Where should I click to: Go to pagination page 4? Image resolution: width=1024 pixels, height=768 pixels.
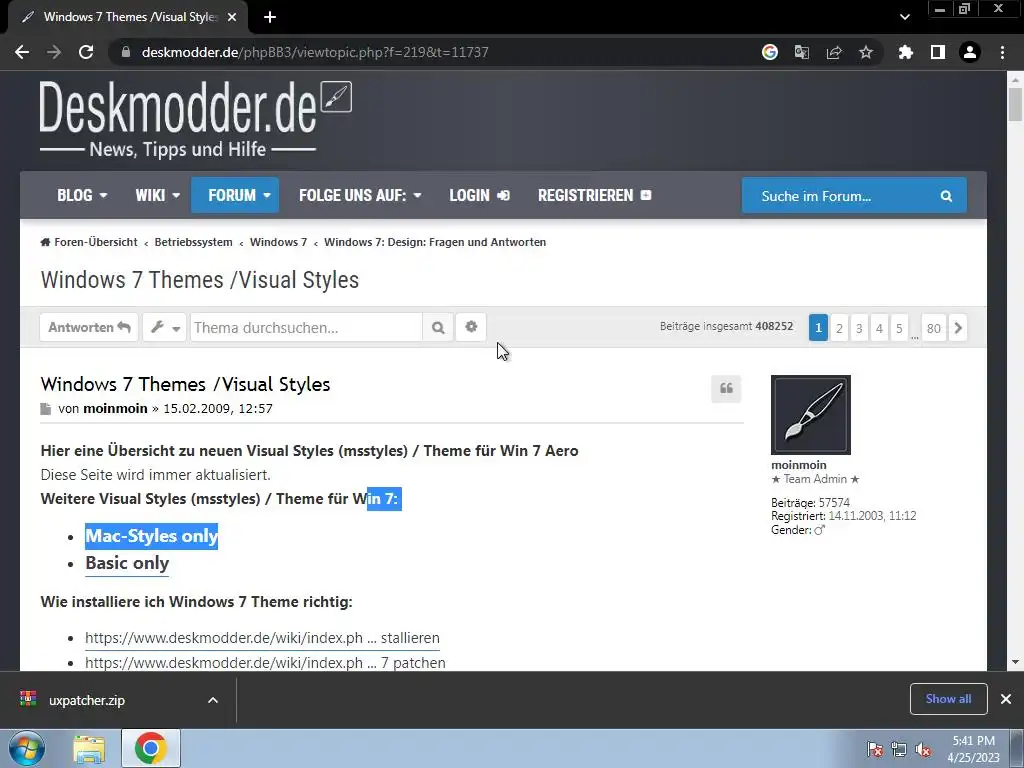point(879,328)
